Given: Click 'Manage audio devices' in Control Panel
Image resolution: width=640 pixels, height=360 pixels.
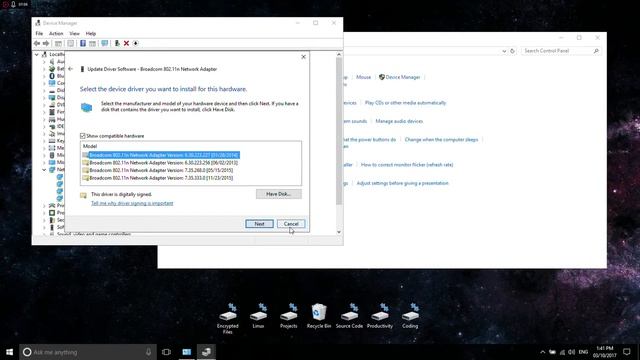Looking at the screenshot, I should point(399,121).
